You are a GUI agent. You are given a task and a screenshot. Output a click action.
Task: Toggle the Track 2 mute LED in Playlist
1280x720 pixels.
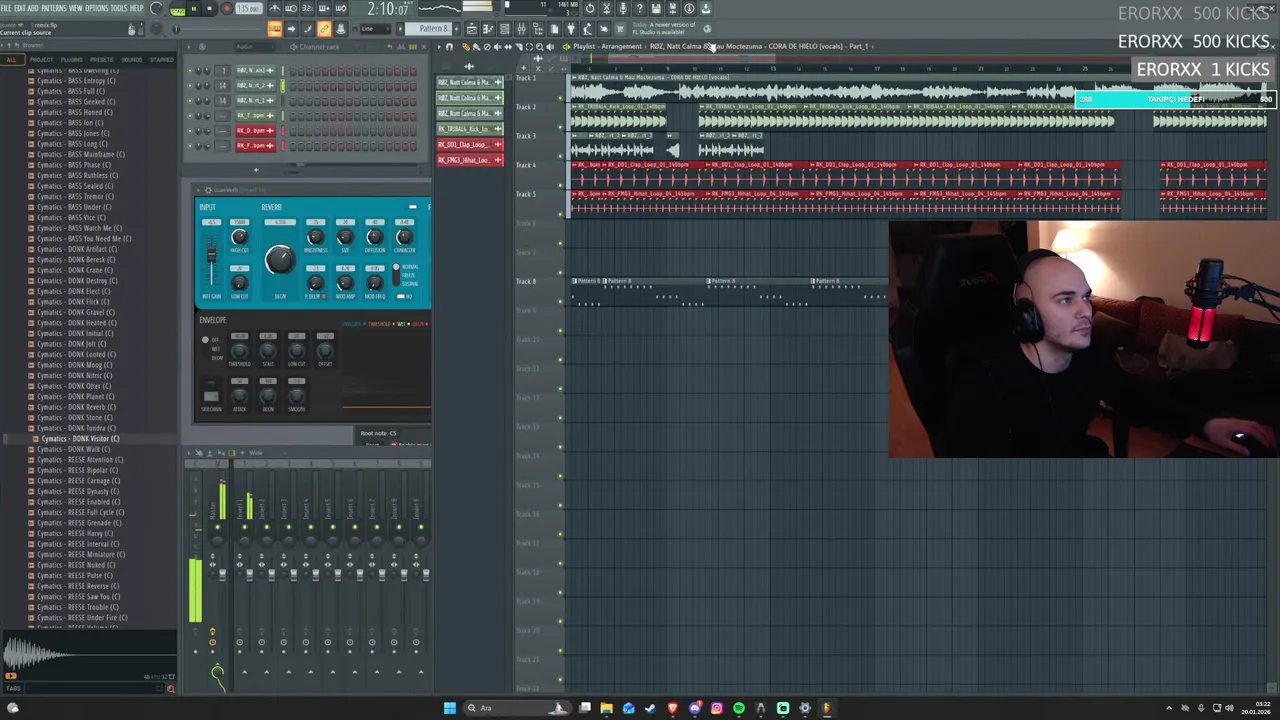[561, 127]
